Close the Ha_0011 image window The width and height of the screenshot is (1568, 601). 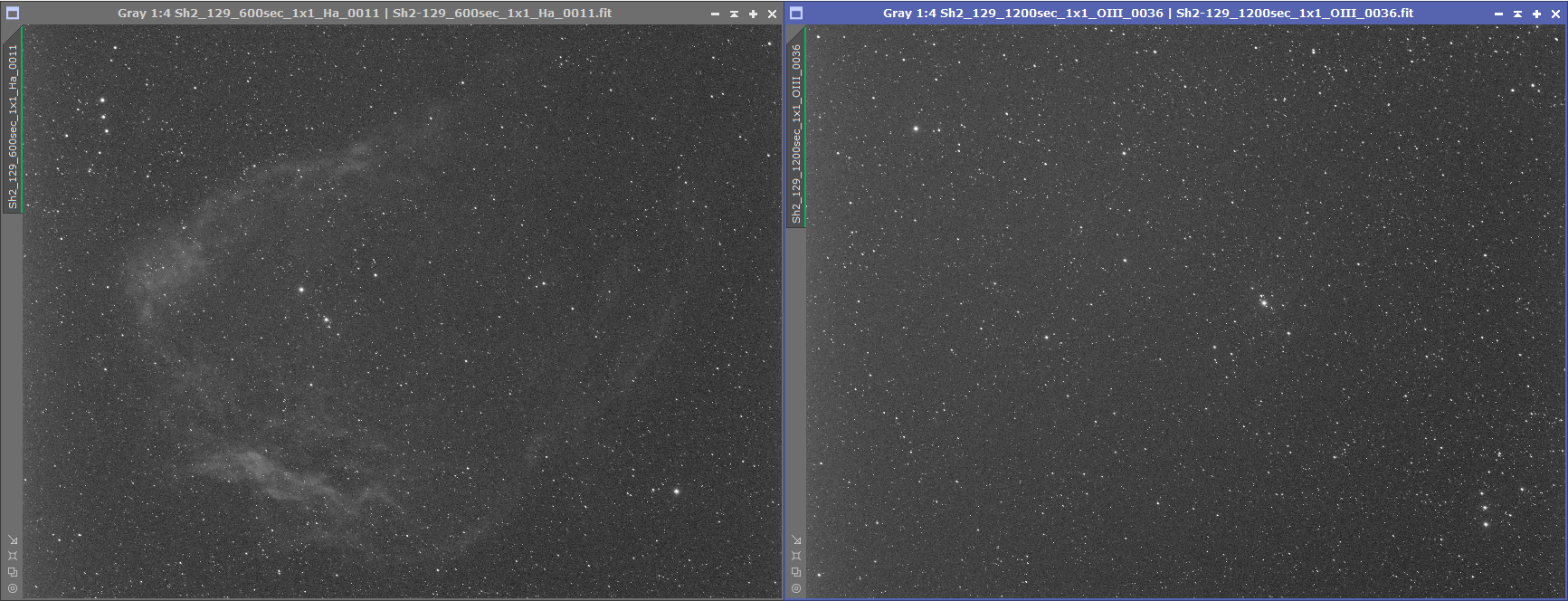tap(772, 14)
